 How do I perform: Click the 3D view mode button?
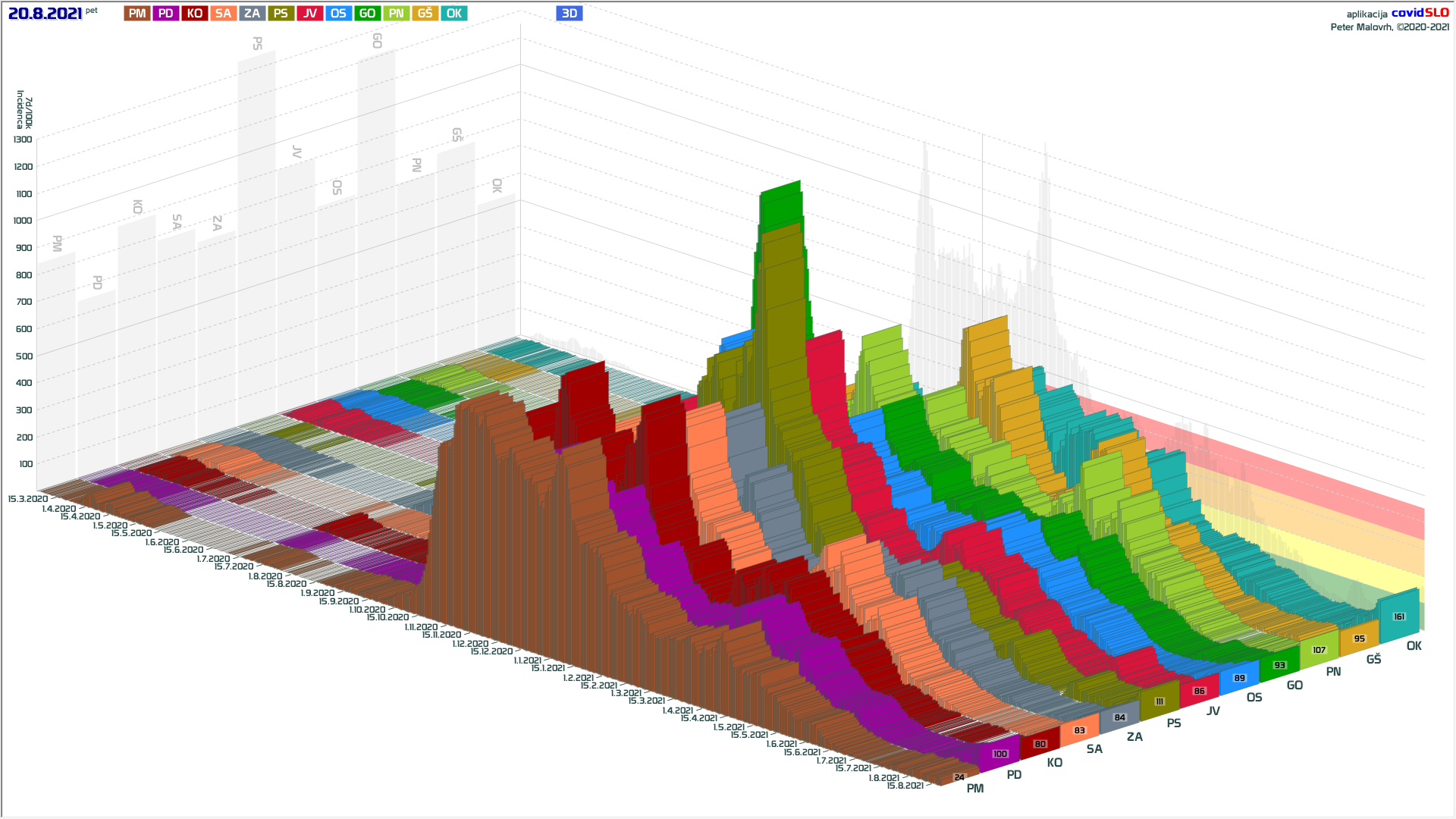[569, 14]
